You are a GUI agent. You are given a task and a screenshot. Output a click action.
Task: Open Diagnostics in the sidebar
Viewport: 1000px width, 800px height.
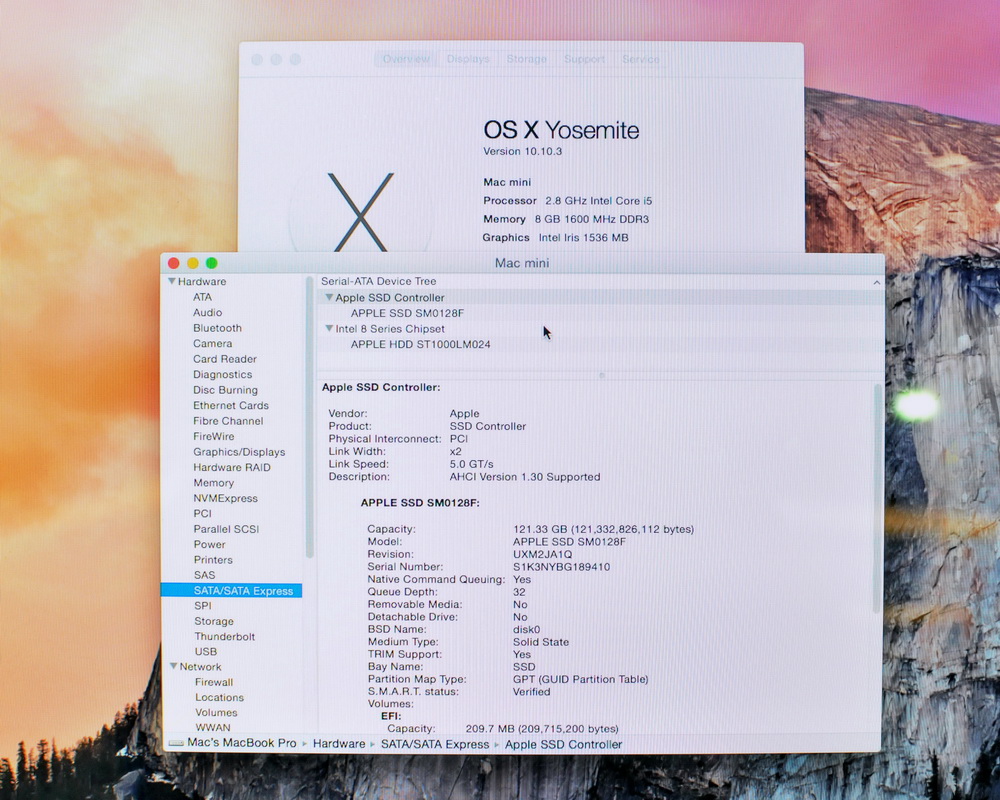pos(223,374)
